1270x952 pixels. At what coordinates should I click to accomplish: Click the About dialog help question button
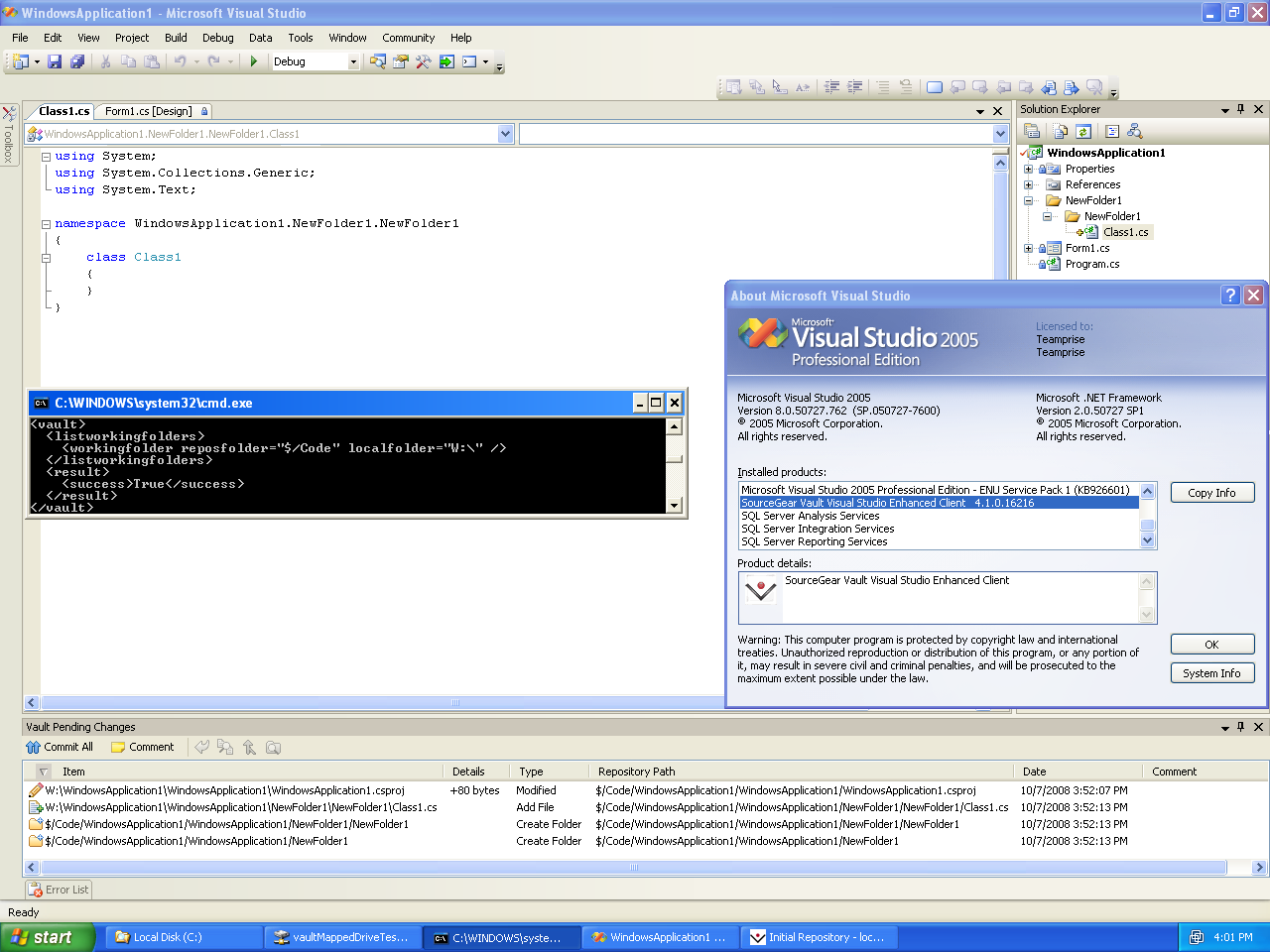click(x=1230, y=295)
